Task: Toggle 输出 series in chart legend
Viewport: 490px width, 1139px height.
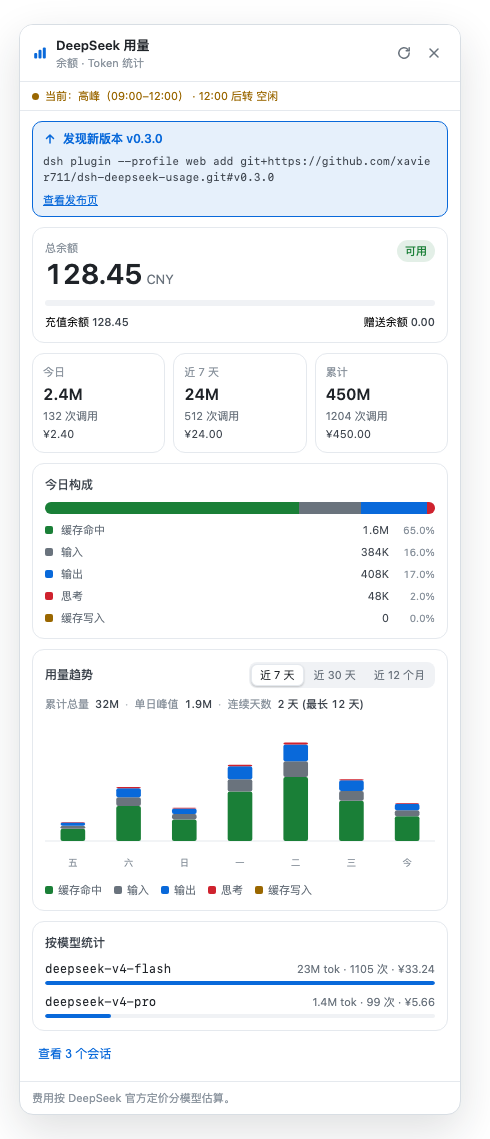Action: point(178,890)
